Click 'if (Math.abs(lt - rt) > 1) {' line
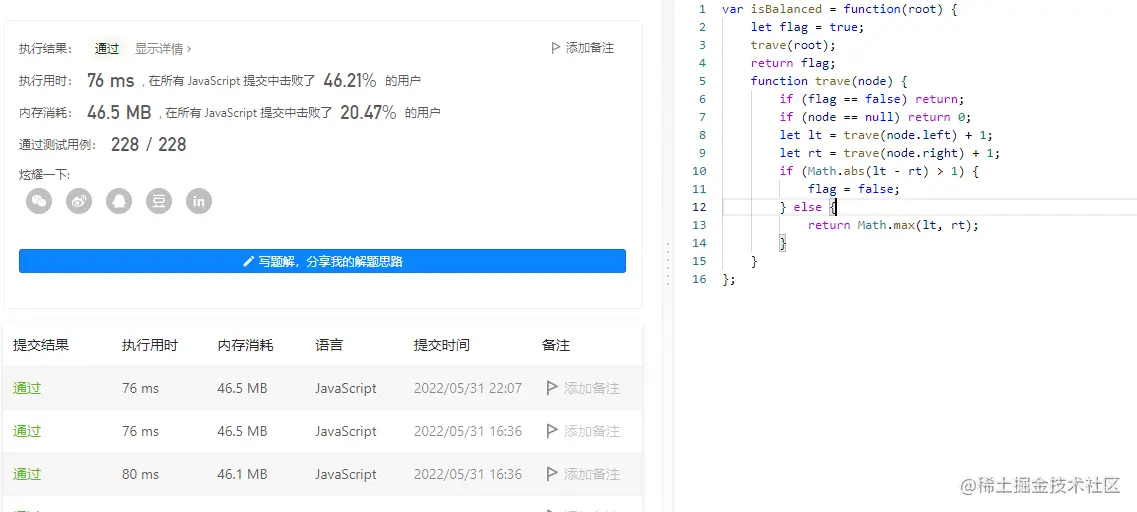This screenshot has width=1137, height=512. pyautogui.click(x=879, y=171)
